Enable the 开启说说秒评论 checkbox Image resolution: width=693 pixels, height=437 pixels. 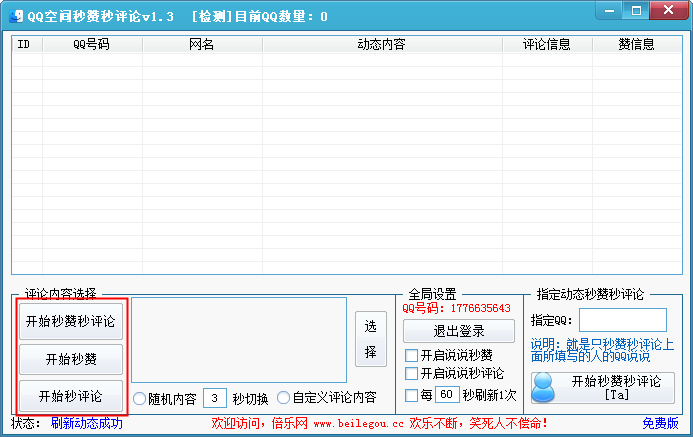click(x=411, y=373)
